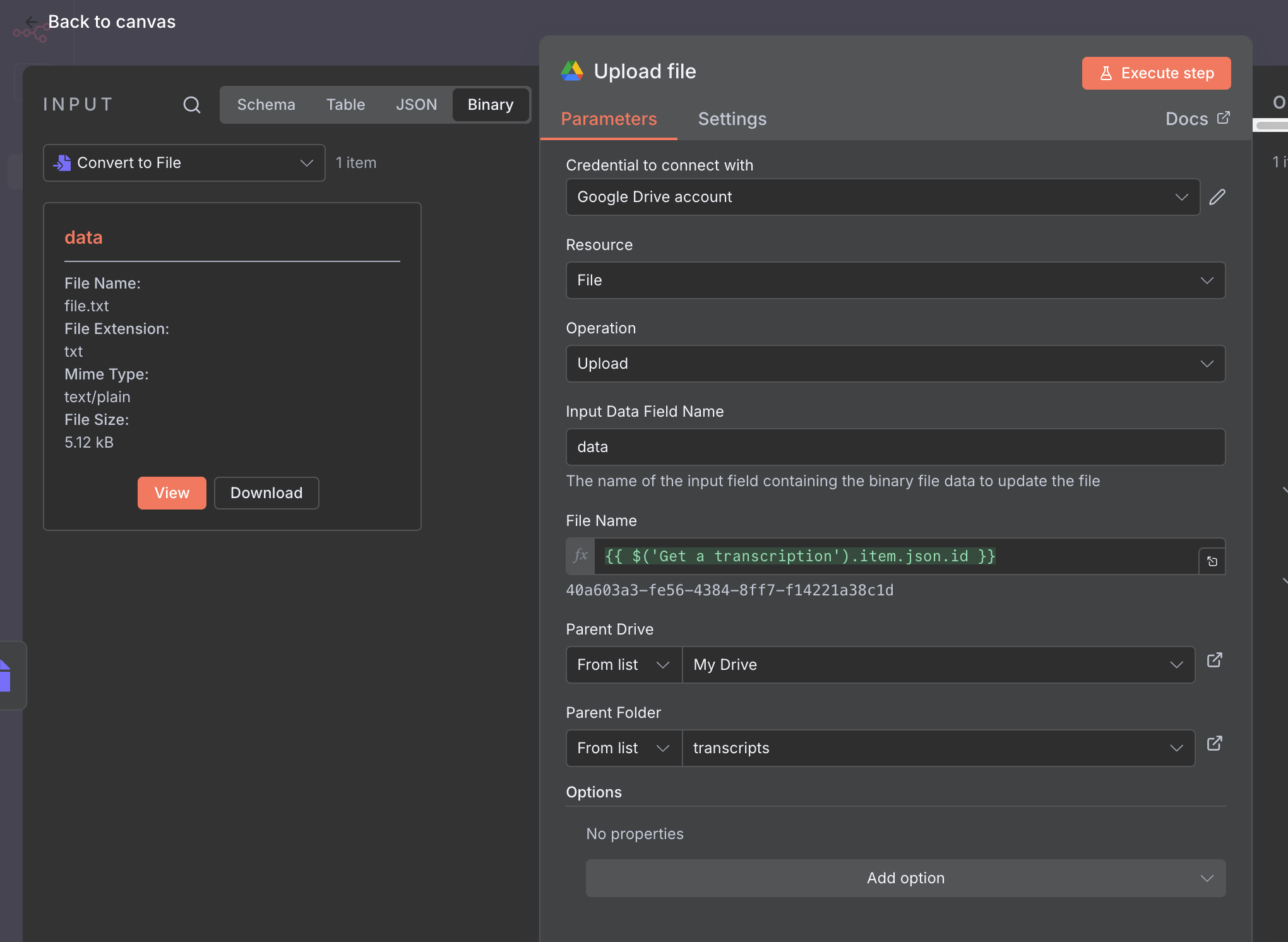
Task: Open Parent Folder external link icon
Action: pos(1215,744)
